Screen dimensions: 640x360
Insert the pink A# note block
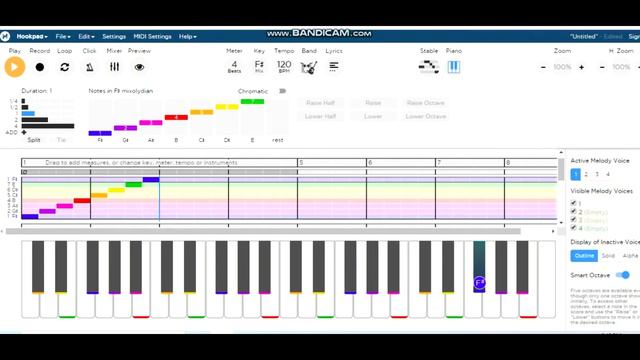pyautogui.click(x=151, y=122)
